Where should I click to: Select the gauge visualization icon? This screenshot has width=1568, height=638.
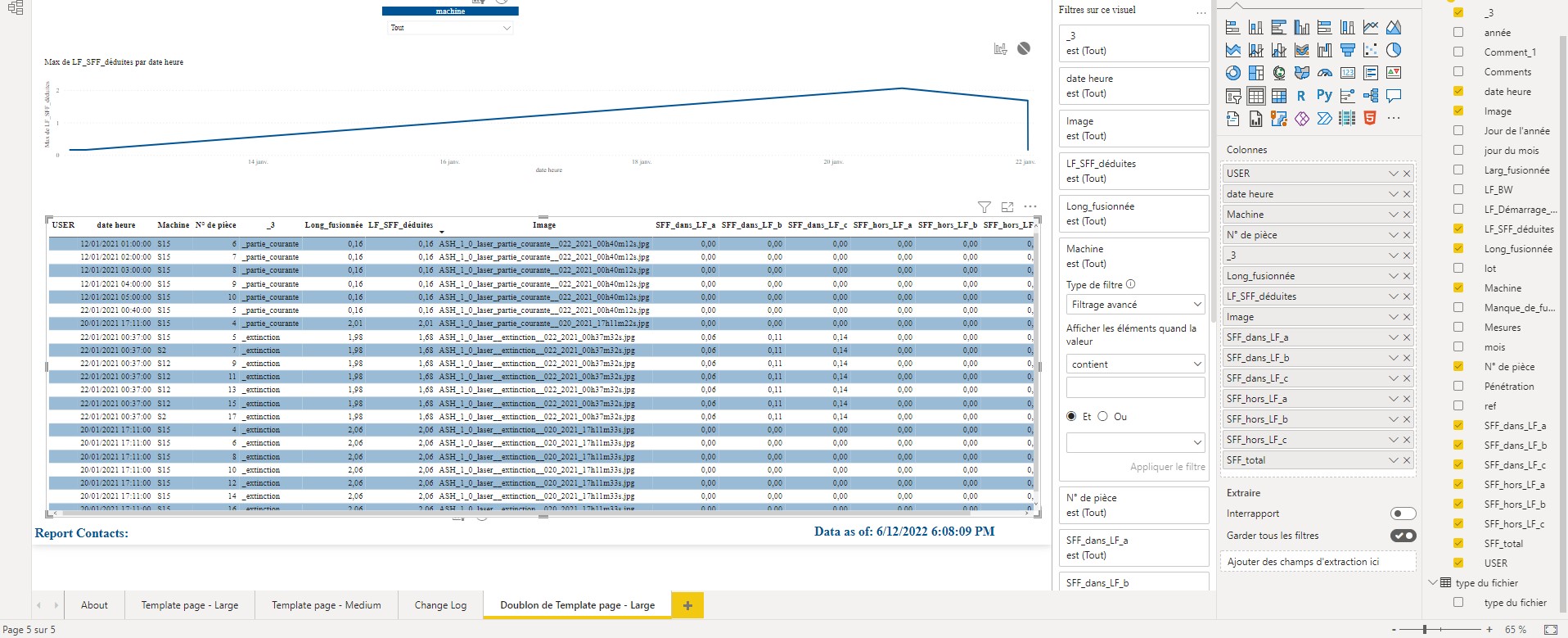[x=1325, y=73]
